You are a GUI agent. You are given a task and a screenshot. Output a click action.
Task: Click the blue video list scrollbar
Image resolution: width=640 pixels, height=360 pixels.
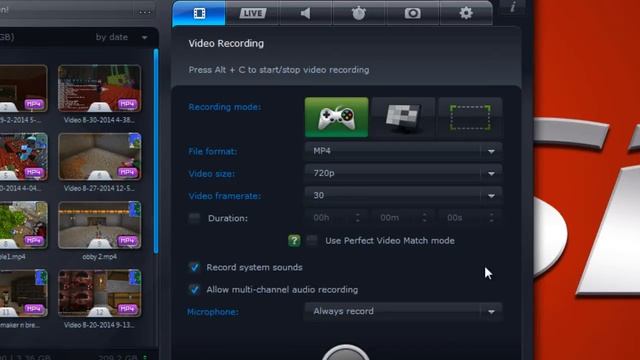click(156, 151)
